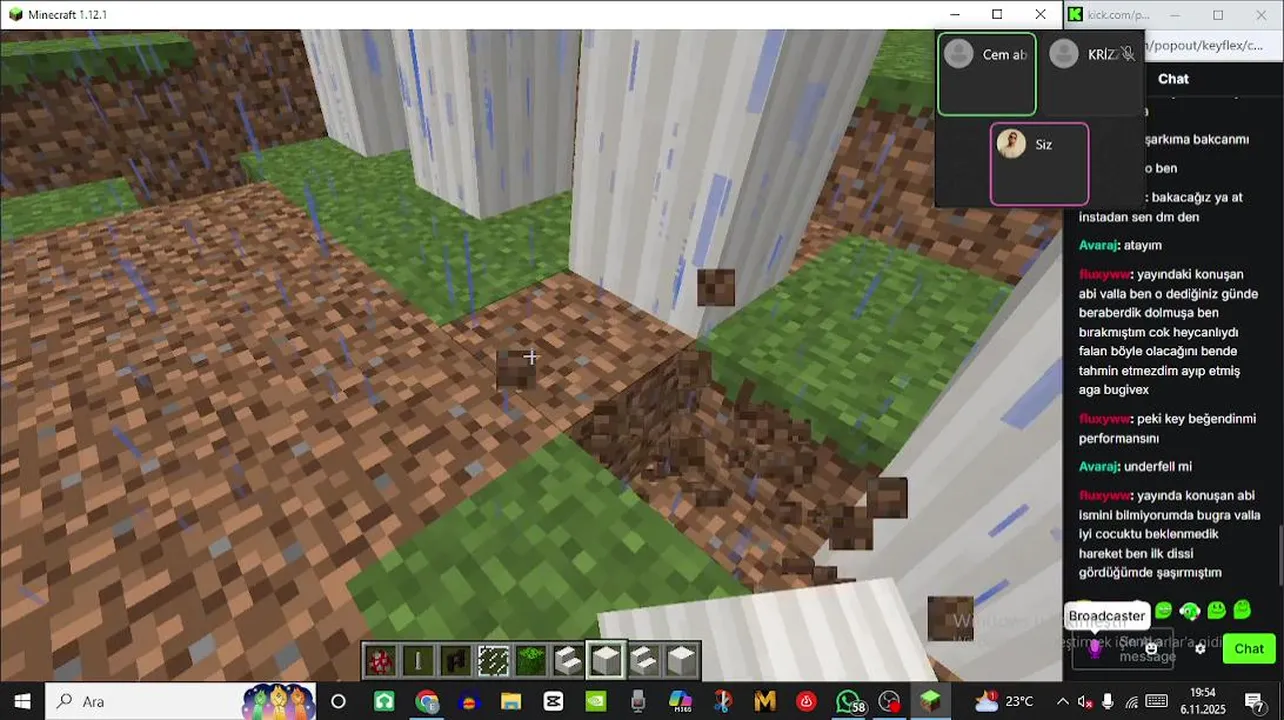Unmute the system volume tray icon
Viewport: 1284px width, 720px height.
(x=1085, y=701)
